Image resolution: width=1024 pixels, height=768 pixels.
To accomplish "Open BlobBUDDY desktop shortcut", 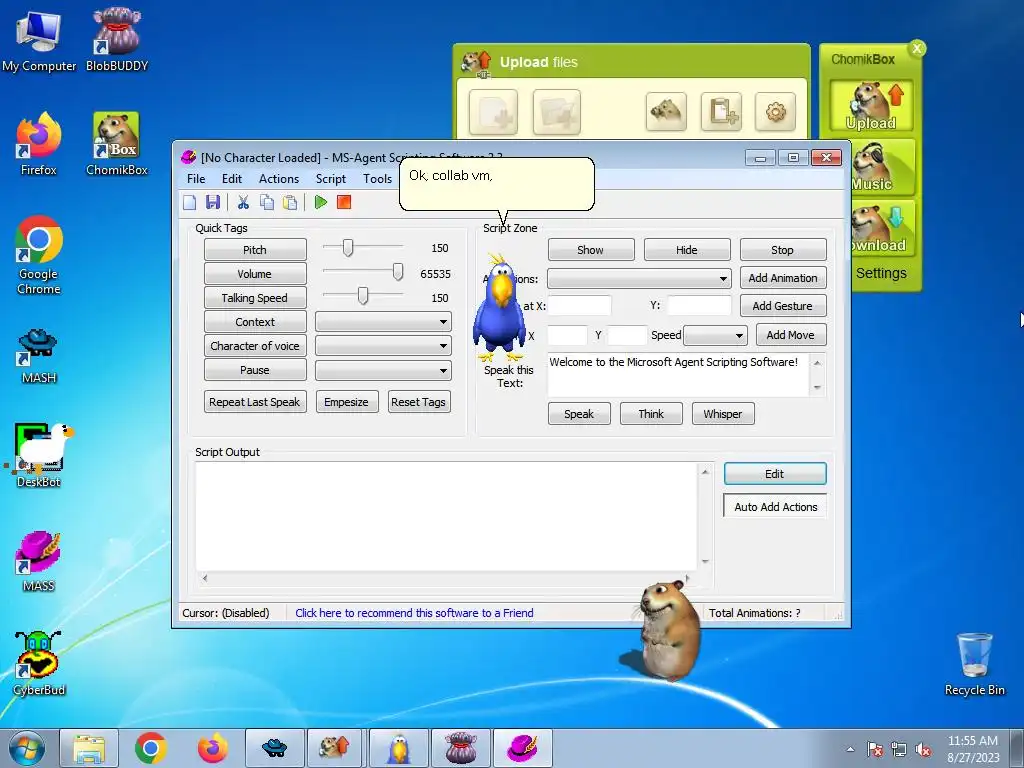I will [x=117, y=39].
